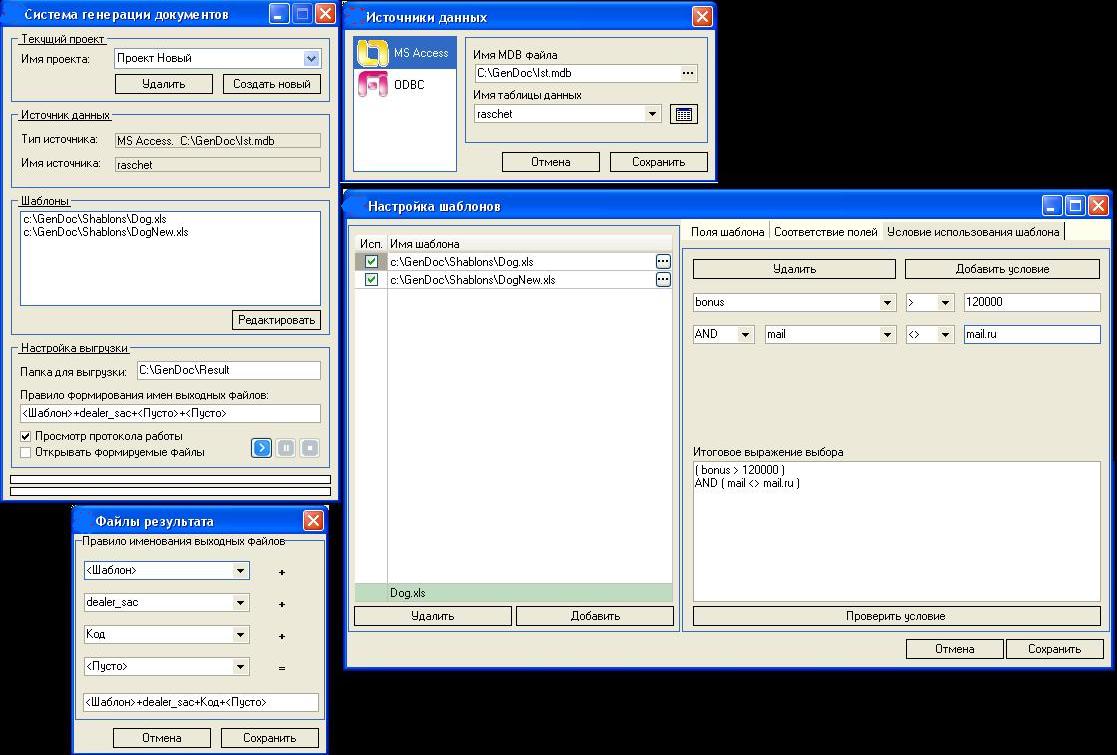The width and height of the screenshot is (1117, 755).
Task: Browse for MDB file with ellipsis button
Action: click(687, 73)
